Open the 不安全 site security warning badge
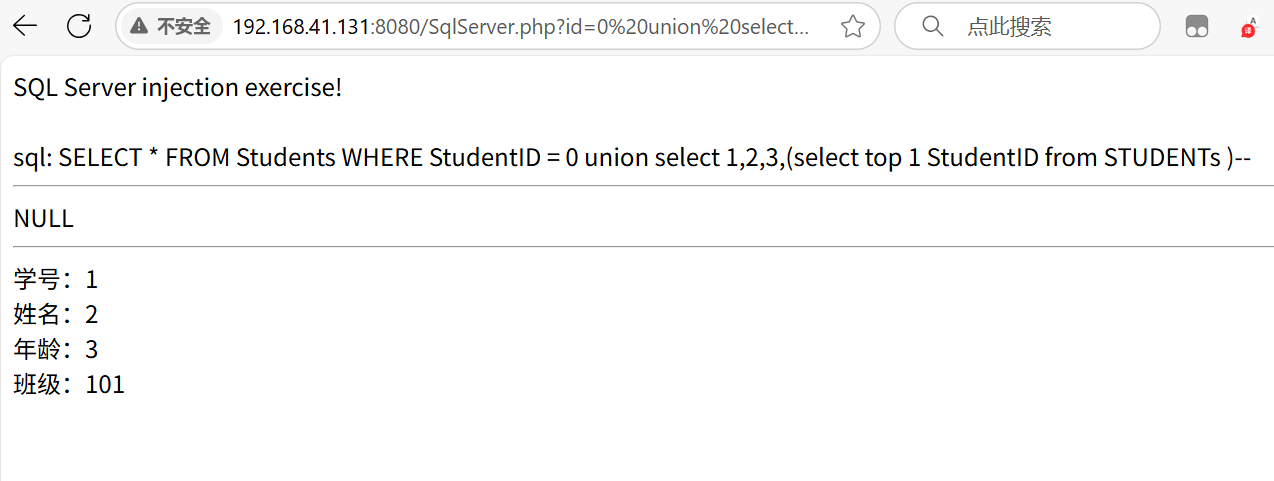The image size is (1274, 481). pos(170,27)
